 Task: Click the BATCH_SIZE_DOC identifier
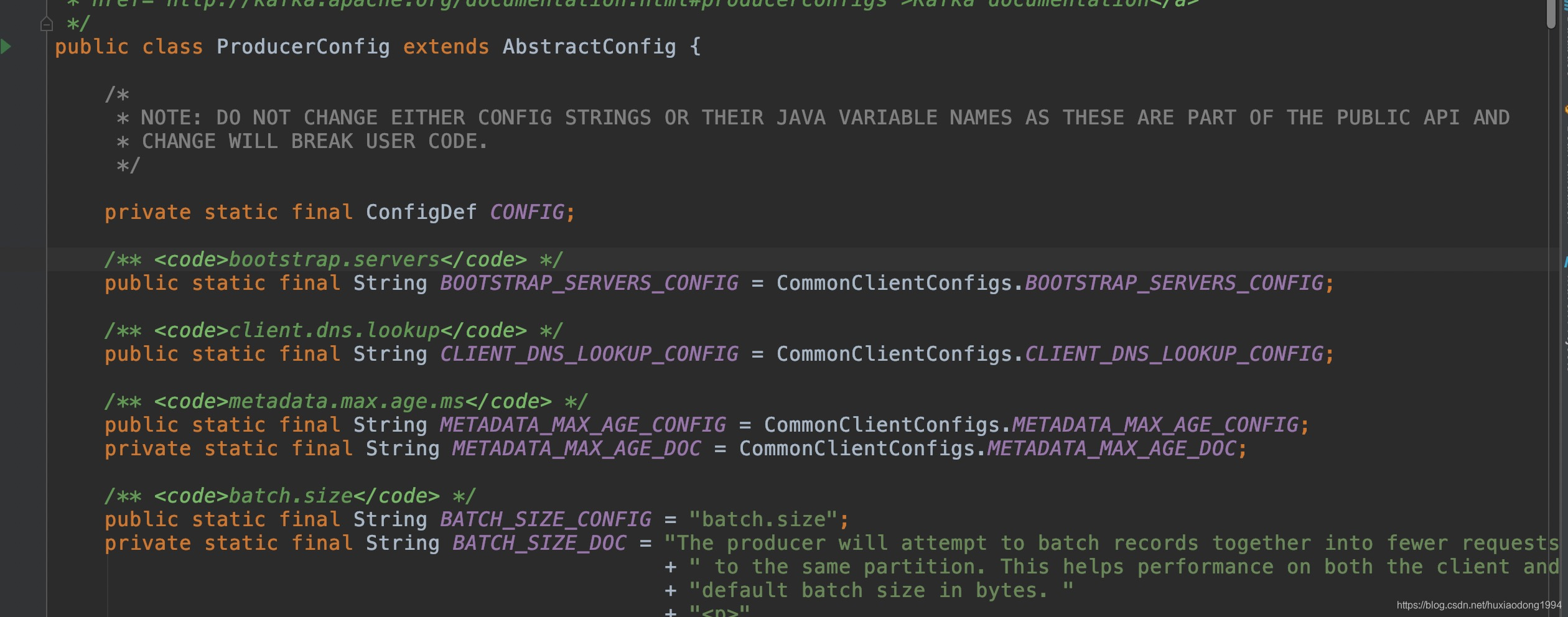(x=539, y=543)
